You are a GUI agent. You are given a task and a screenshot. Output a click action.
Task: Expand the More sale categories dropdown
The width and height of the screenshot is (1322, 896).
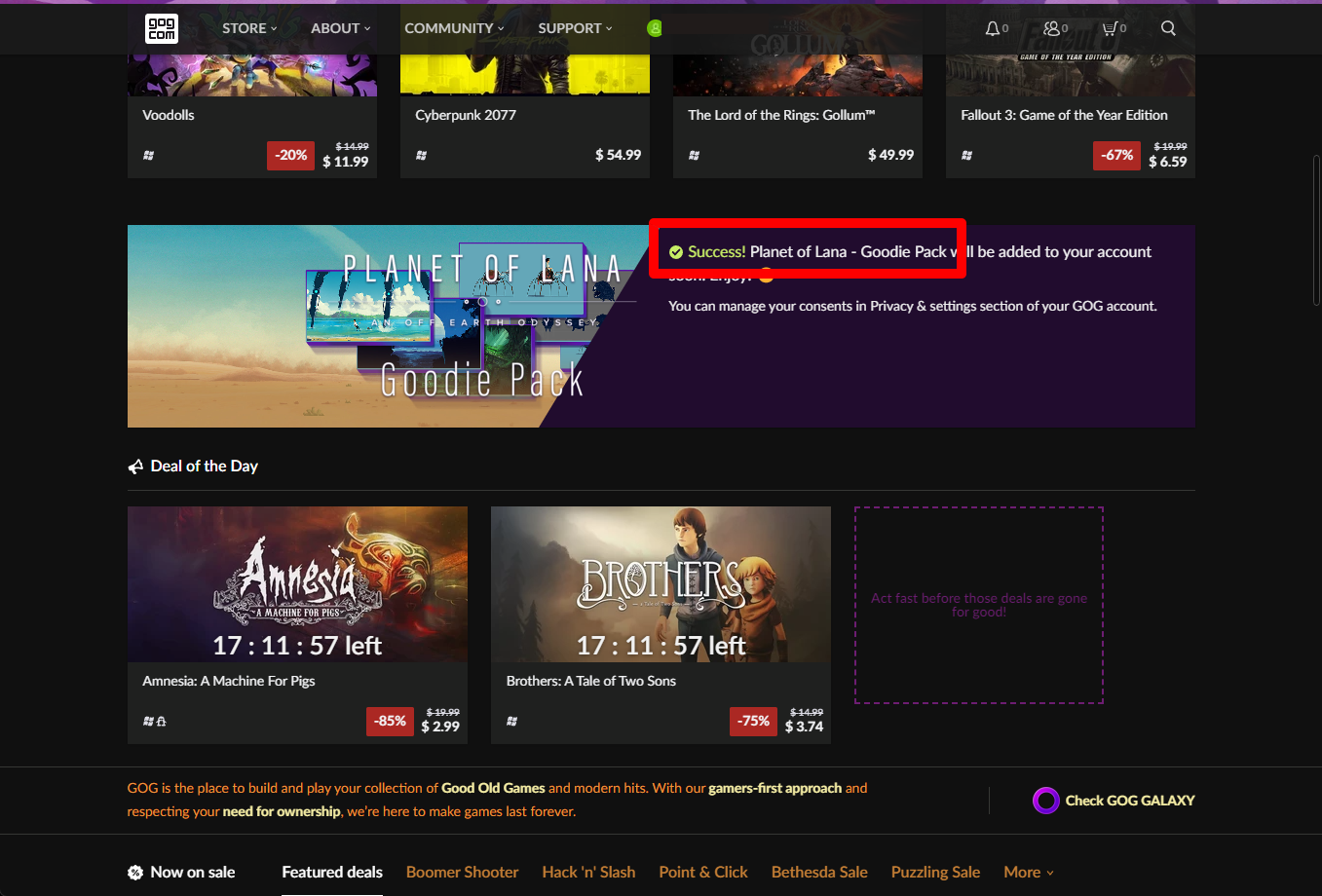coord(1029,873)
